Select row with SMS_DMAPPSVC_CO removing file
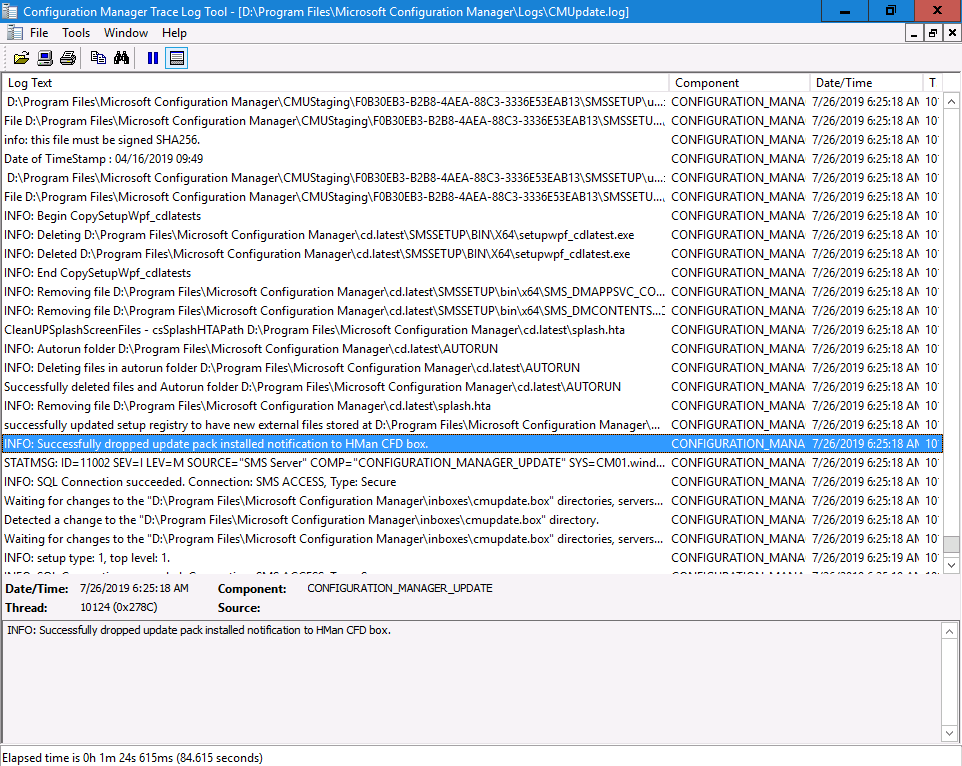 point(472,292)
